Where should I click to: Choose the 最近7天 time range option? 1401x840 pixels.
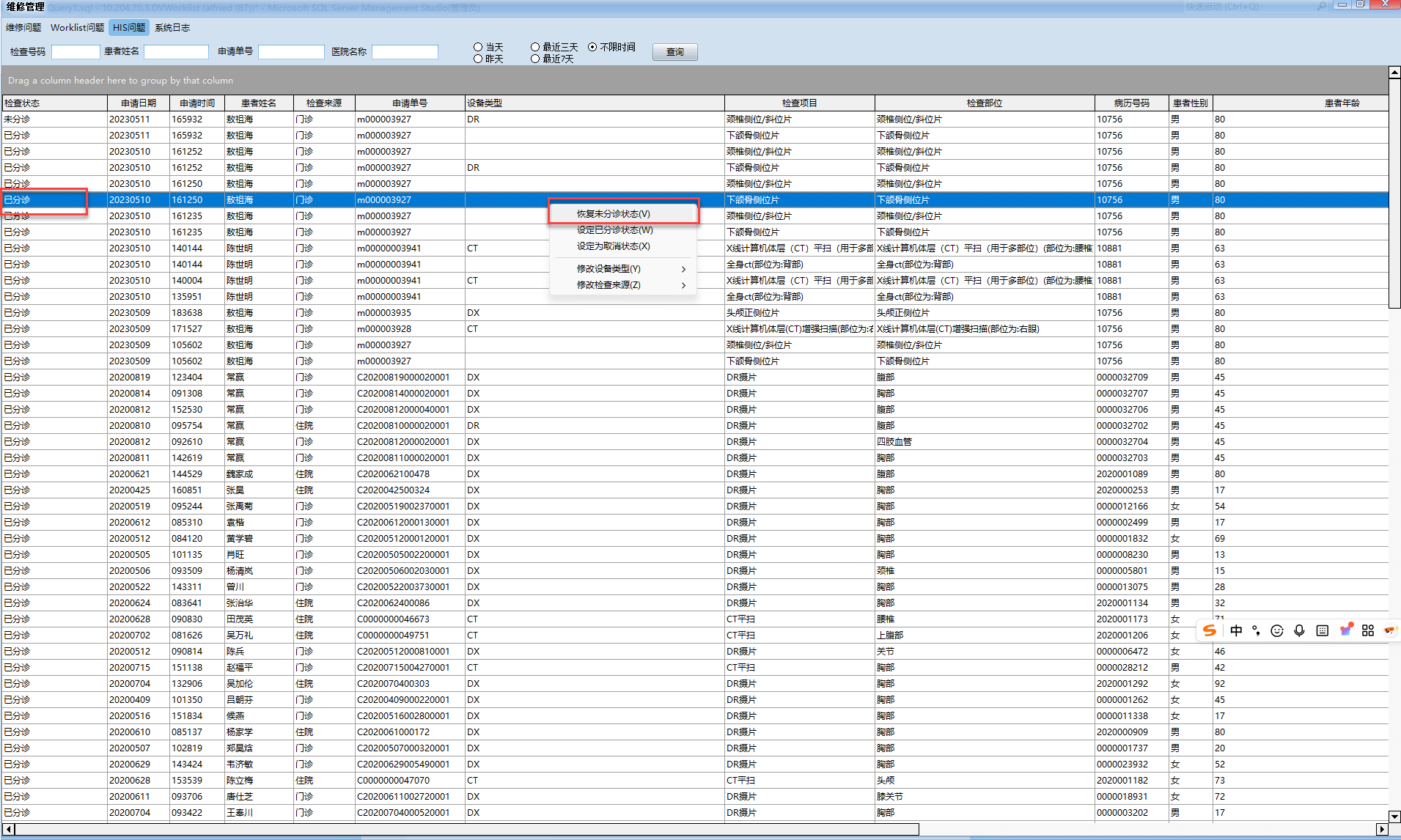(x=535, y=59)
